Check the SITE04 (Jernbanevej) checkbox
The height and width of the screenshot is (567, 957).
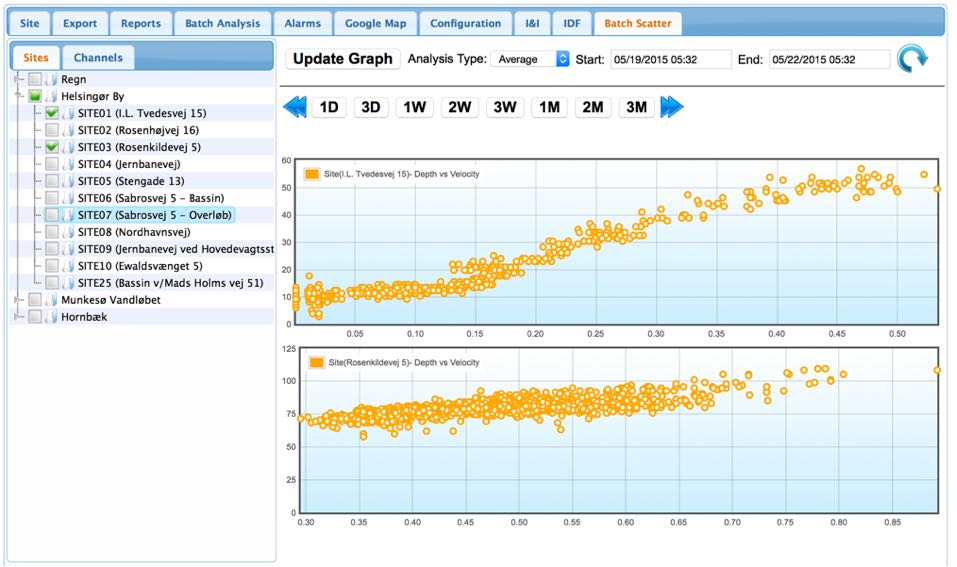52,164
